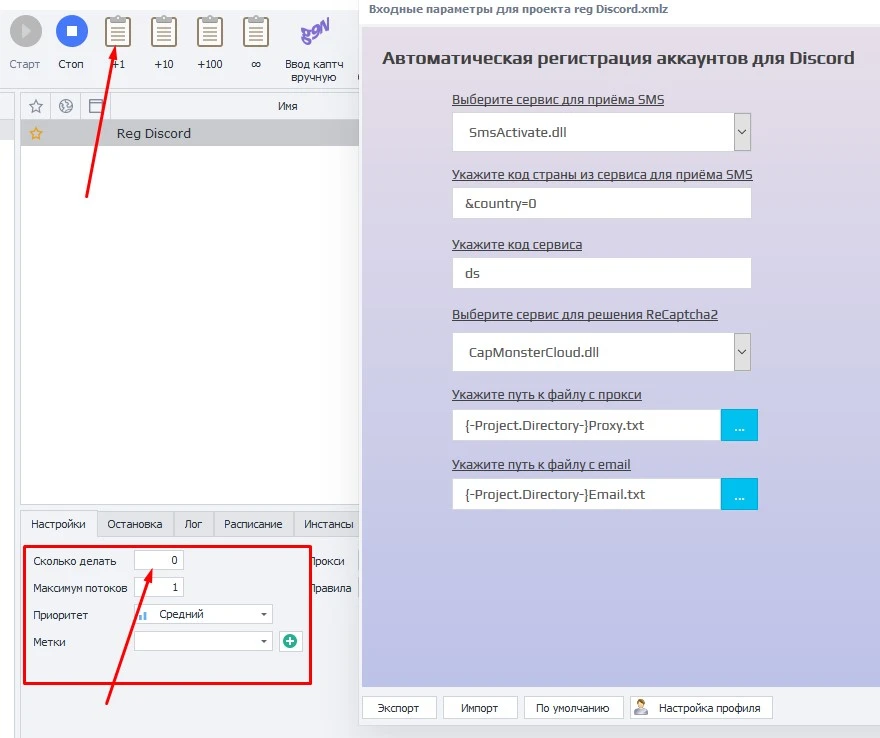Edit the &country=0 country code field
The width and height of the screenshot is (880, 738).
pos(602,203)
